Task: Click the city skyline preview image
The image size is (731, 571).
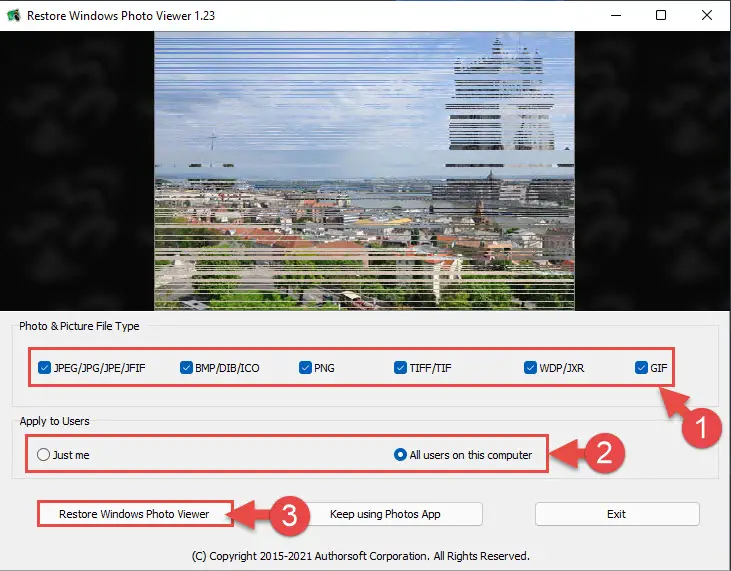Action: point(365,171)
